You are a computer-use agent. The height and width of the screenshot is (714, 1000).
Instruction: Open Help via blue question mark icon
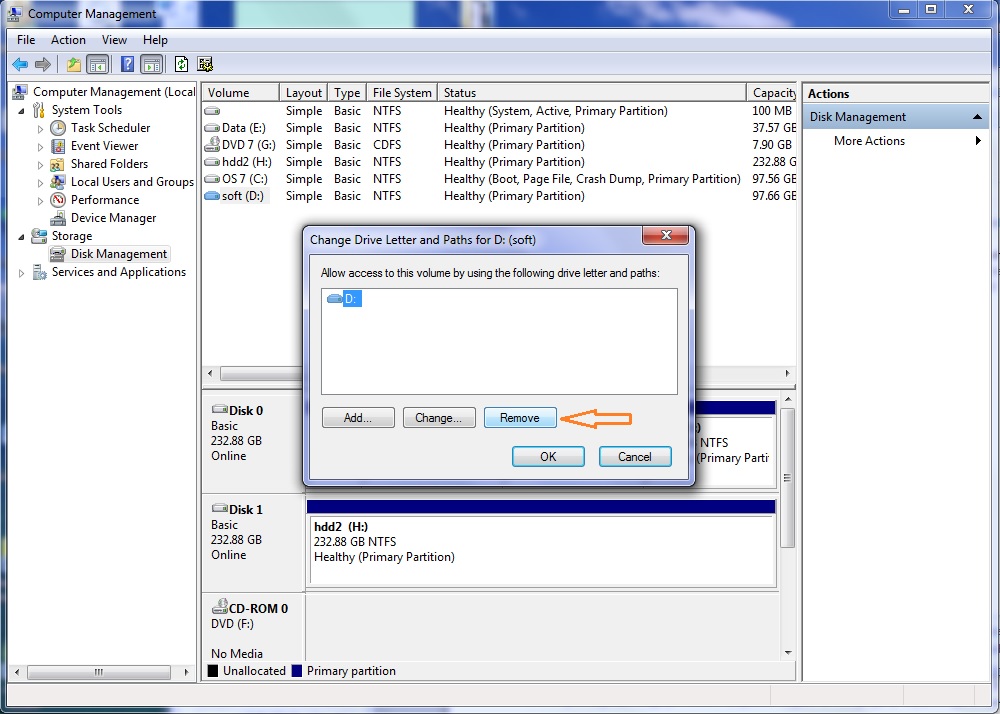(128, 64)
